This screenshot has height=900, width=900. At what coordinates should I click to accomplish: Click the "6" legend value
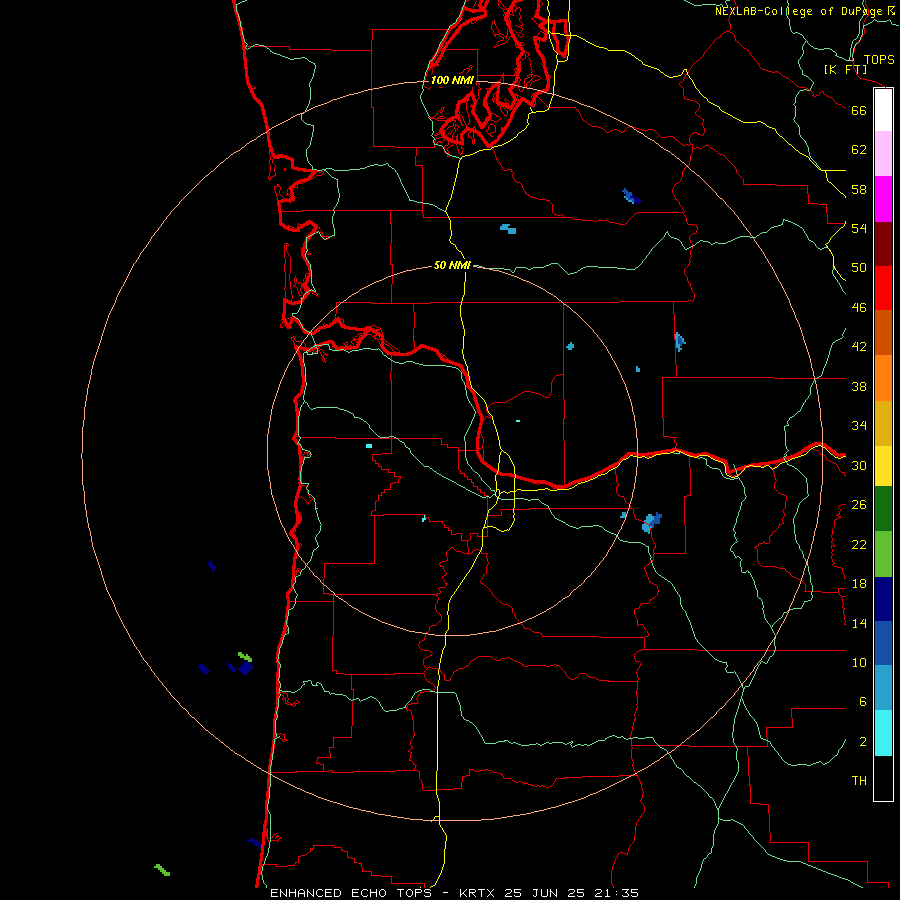coord(863,702)
